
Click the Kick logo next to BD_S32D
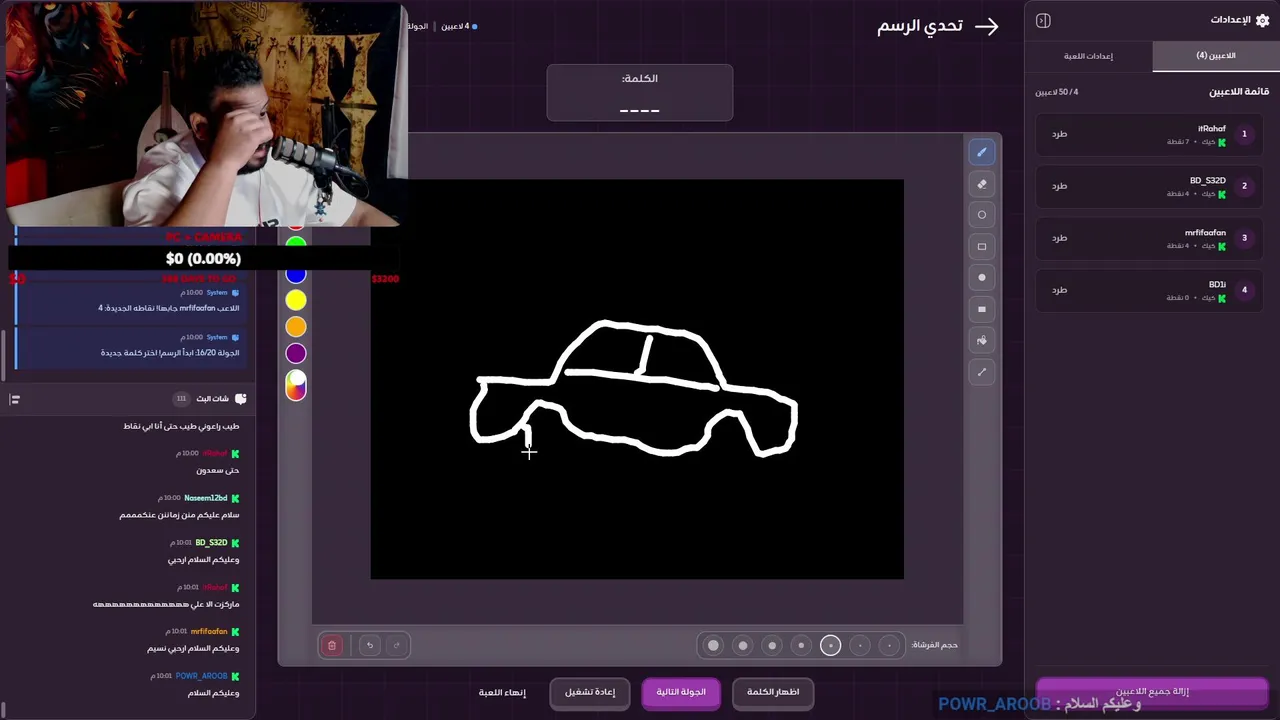(1221, 194)
